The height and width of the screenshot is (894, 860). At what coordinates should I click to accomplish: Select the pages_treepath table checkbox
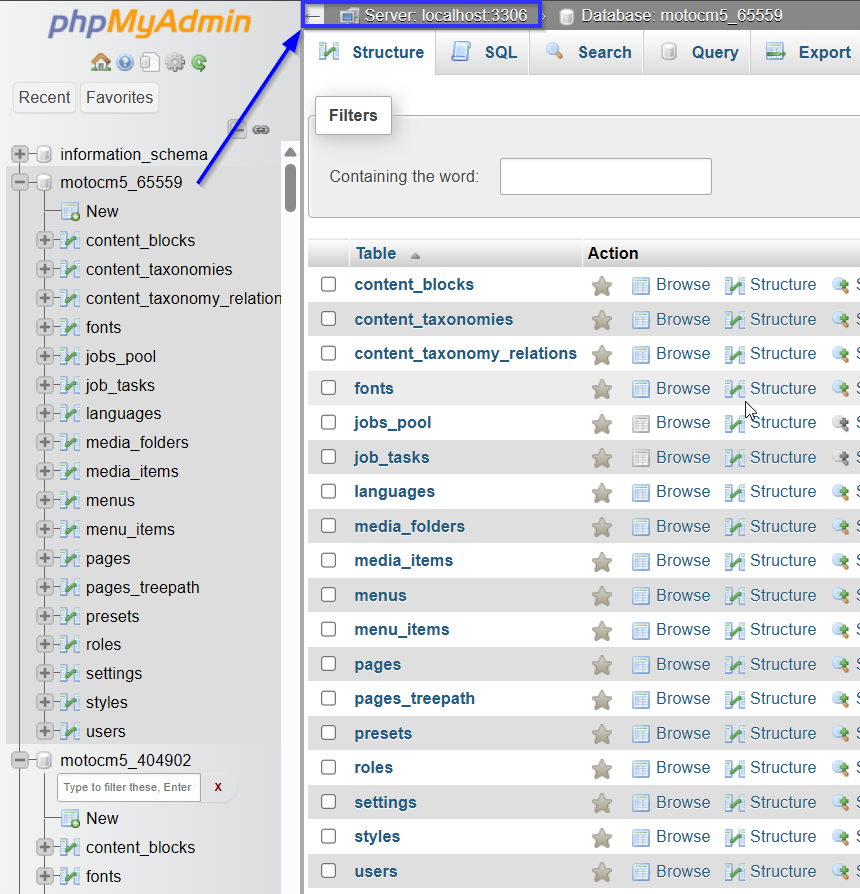pyautogui.click(x=328, y=698)
